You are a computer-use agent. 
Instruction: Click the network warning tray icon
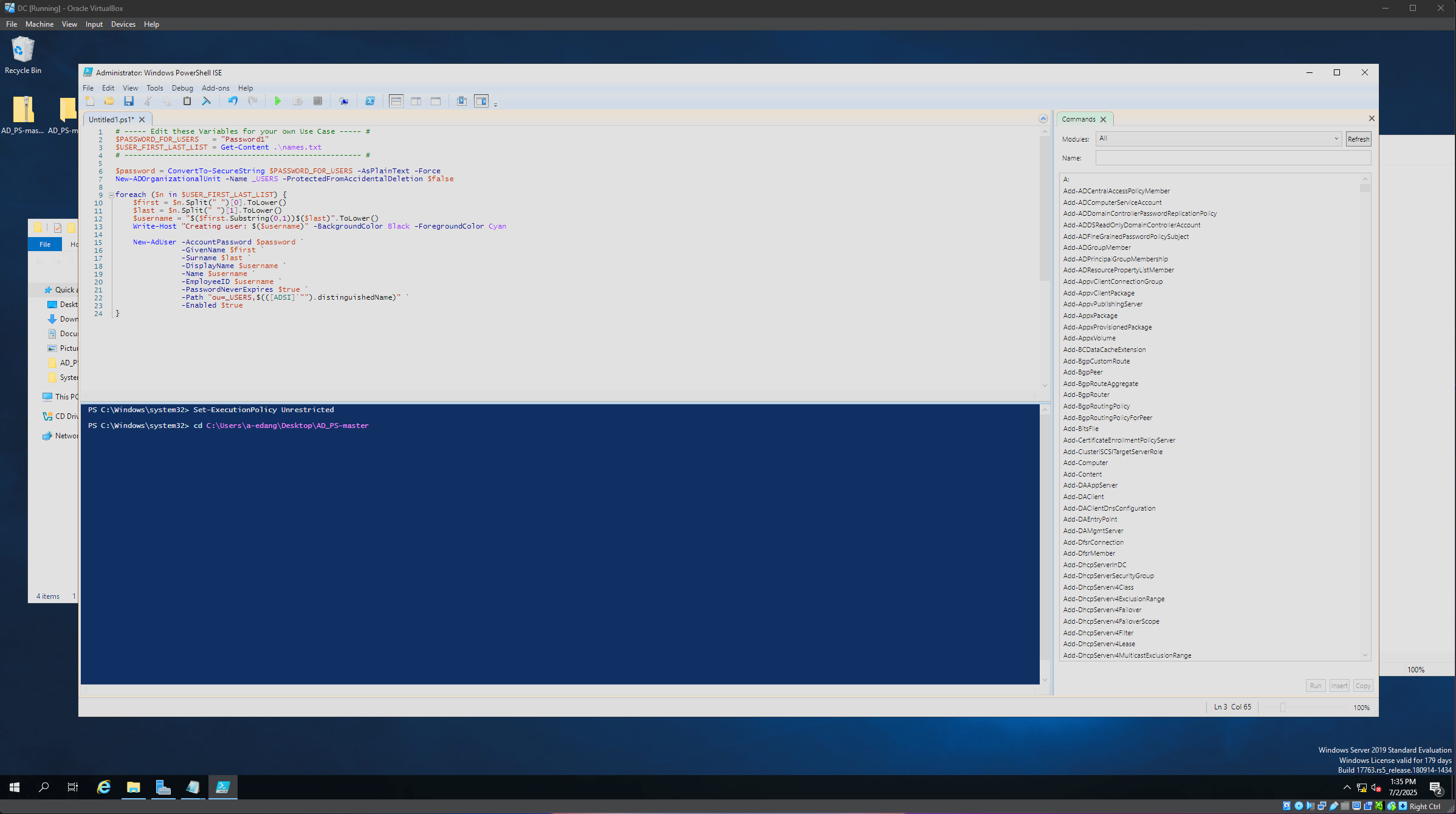click(1362, 788)
